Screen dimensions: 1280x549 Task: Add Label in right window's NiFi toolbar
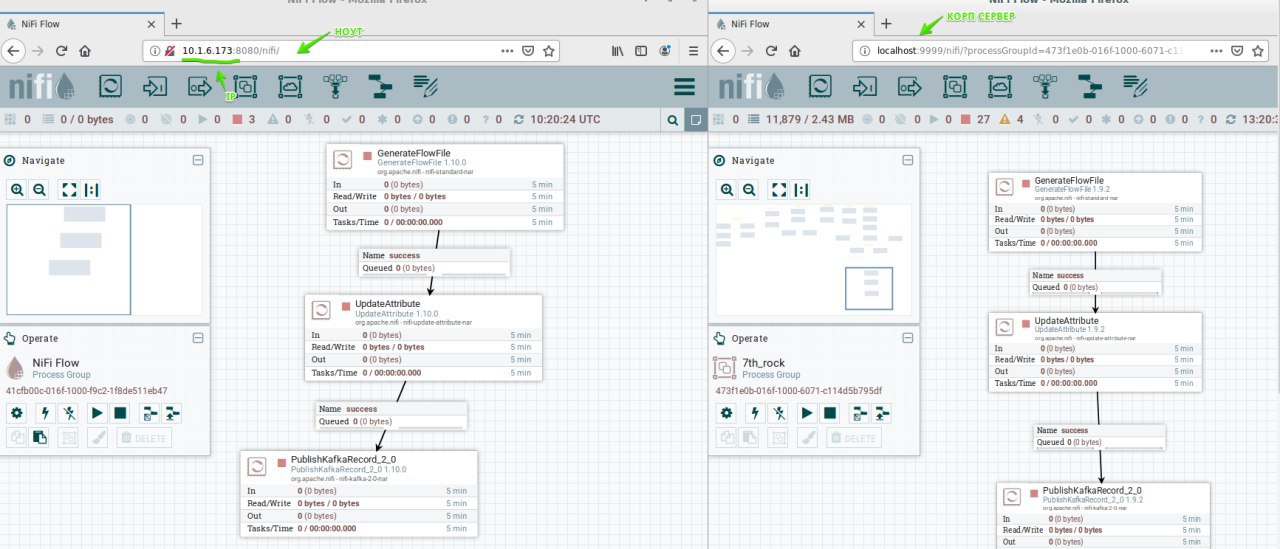1135,86
